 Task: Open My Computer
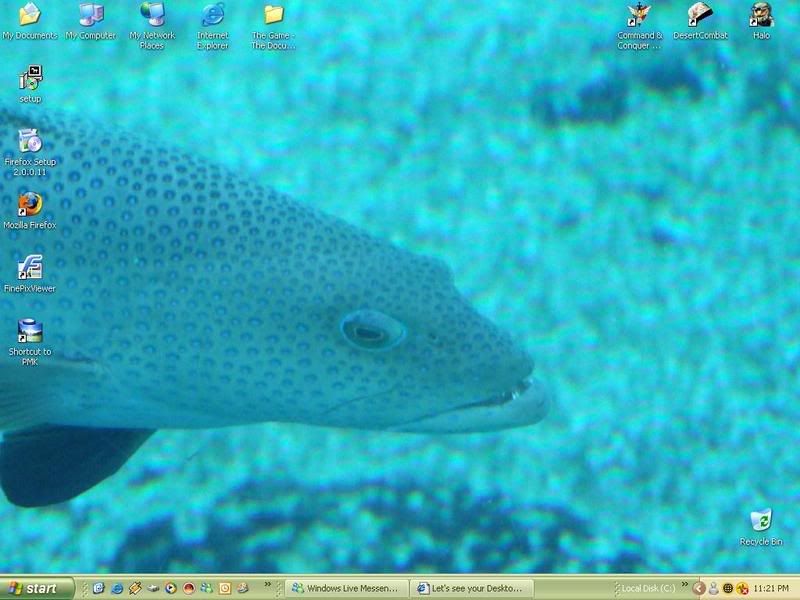coord(91,15)
